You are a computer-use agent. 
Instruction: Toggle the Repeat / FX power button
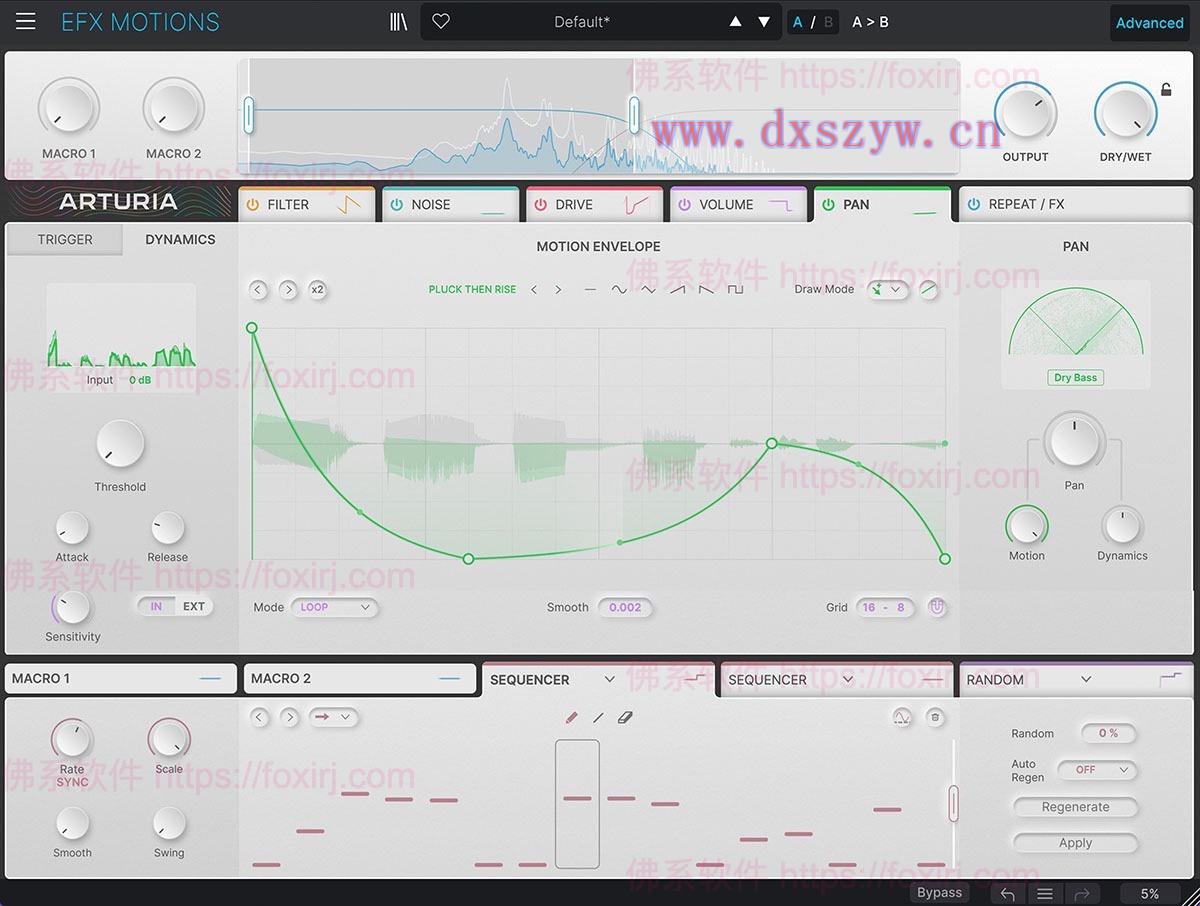click(974, 204)
